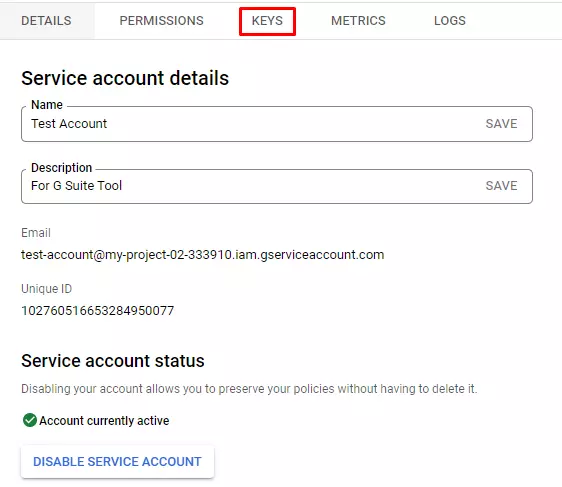Click the Service account status heading
This screenshot has width=562, height=487.
pyautogui.click(x=113, y=361)
